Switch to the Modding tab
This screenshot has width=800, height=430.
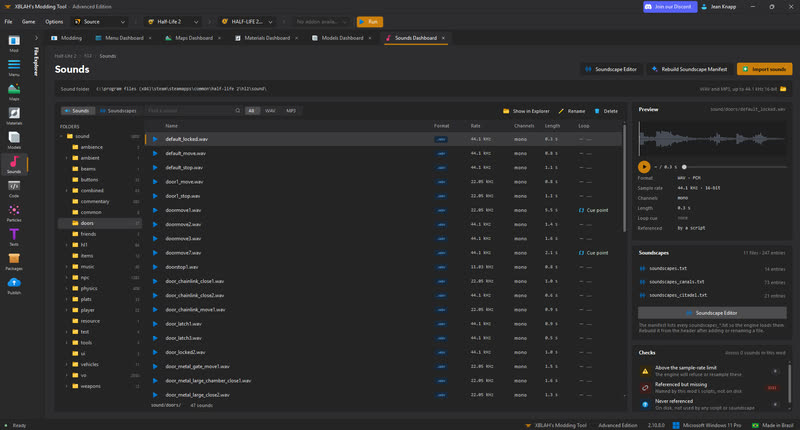point(66,38)
